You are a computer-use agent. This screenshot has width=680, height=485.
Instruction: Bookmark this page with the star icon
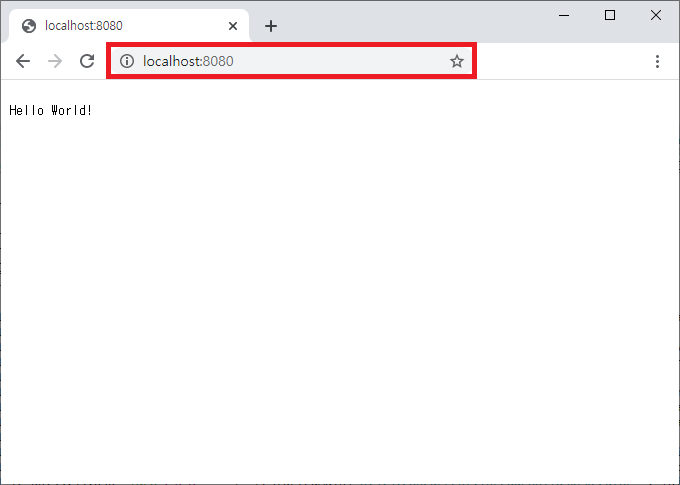click(x=457, y=61)
